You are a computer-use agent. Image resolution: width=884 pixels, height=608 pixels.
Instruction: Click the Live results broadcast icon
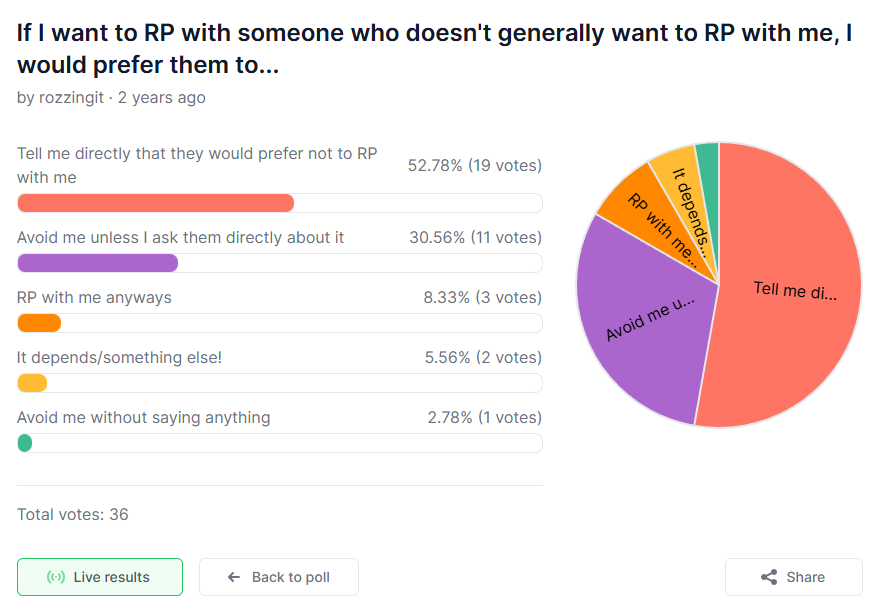click(56, 577)
